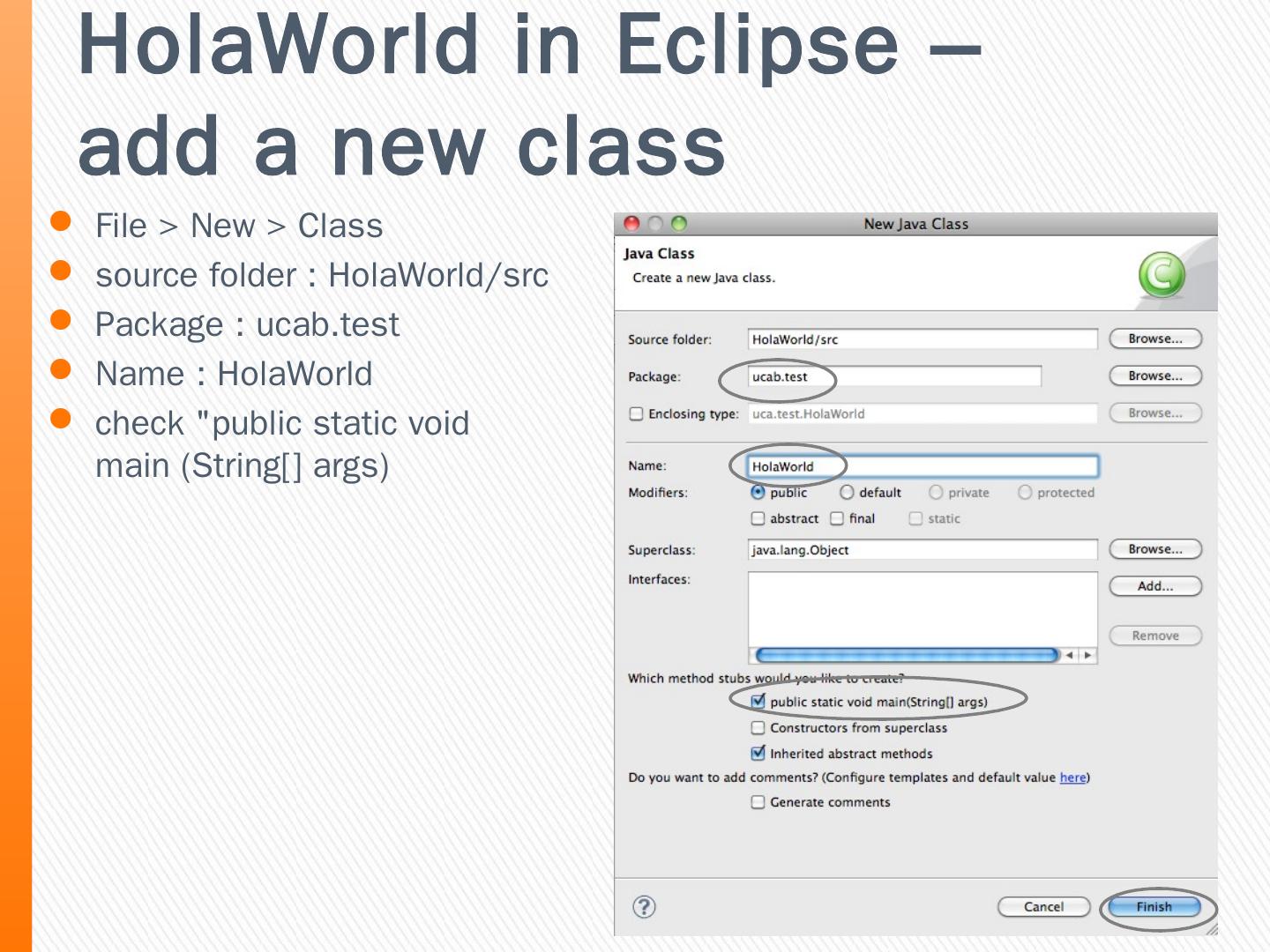Uncheck Inherited abstract methods

[x=758, y=753]
